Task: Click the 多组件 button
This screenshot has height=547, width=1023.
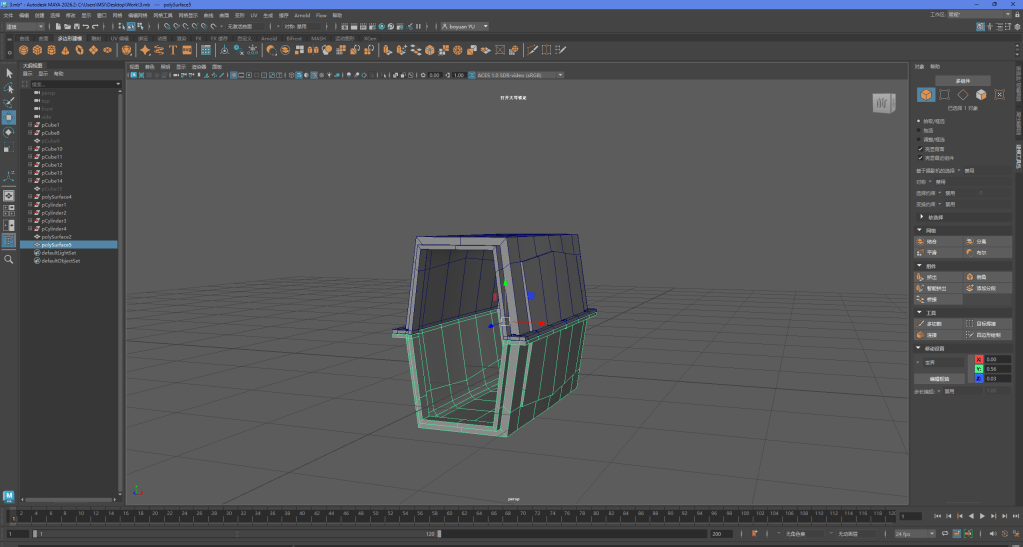Action: click(964, 80)
